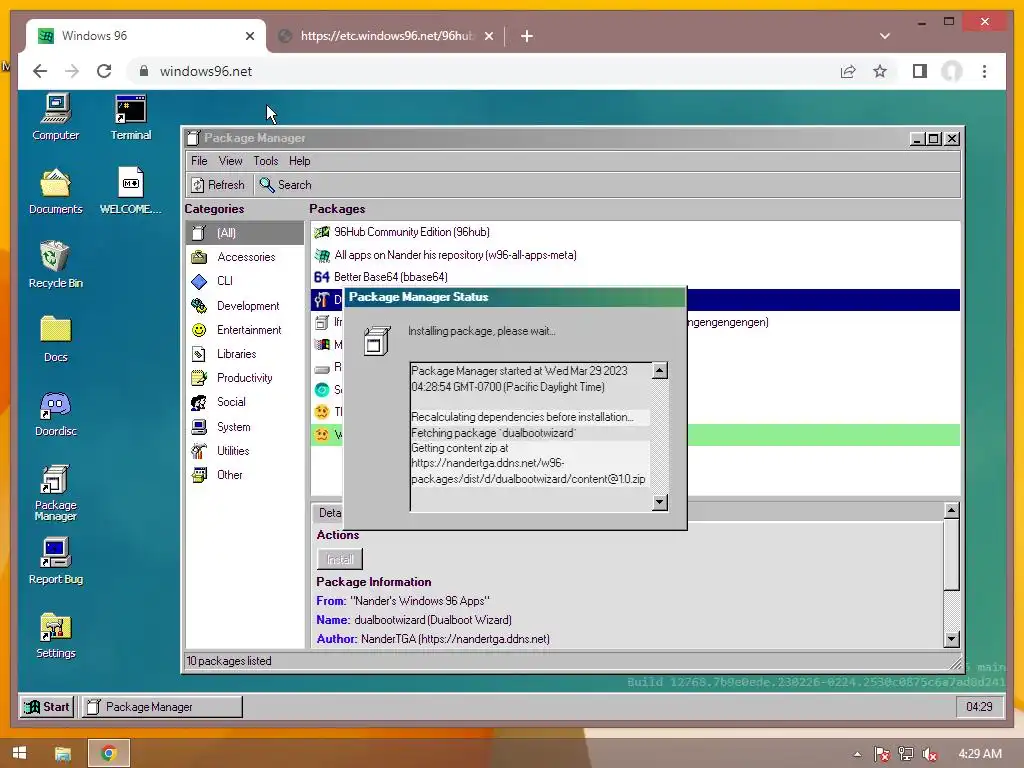Click details pane scroll up arrow

[x=952, y=510]
